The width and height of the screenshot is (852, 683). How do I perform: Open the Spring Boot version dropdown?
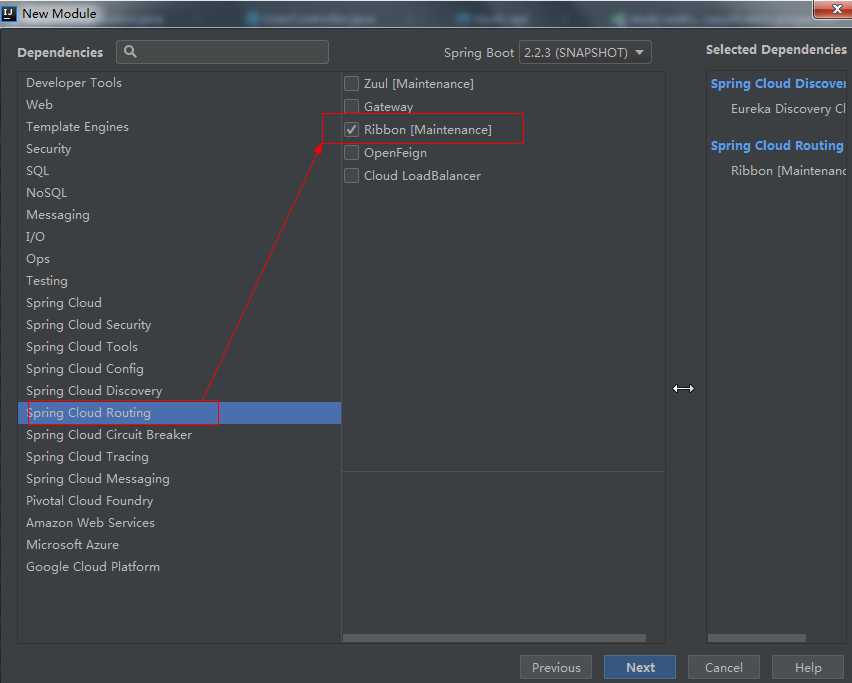585,53
